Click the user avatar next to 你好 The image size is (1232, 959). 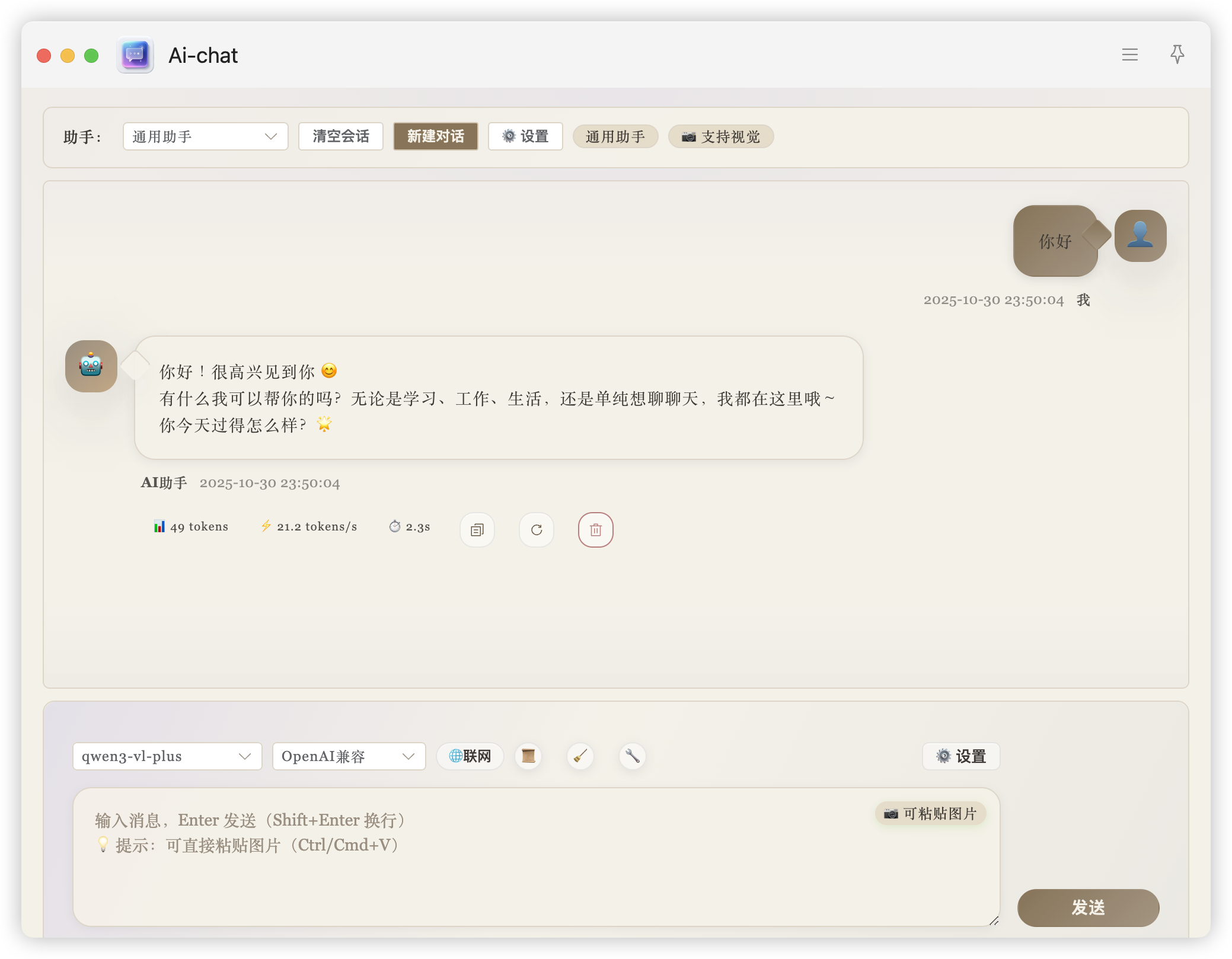tap(1140, 235)
